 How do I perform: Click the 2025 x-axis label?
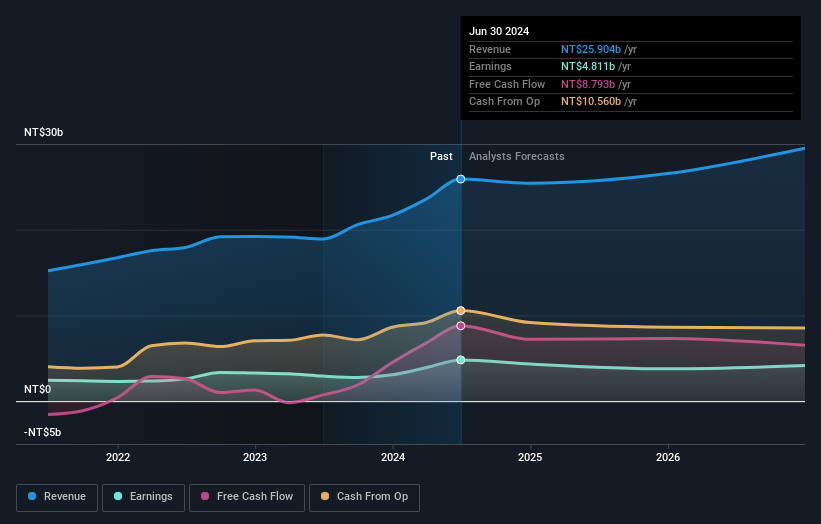point(530,457)
